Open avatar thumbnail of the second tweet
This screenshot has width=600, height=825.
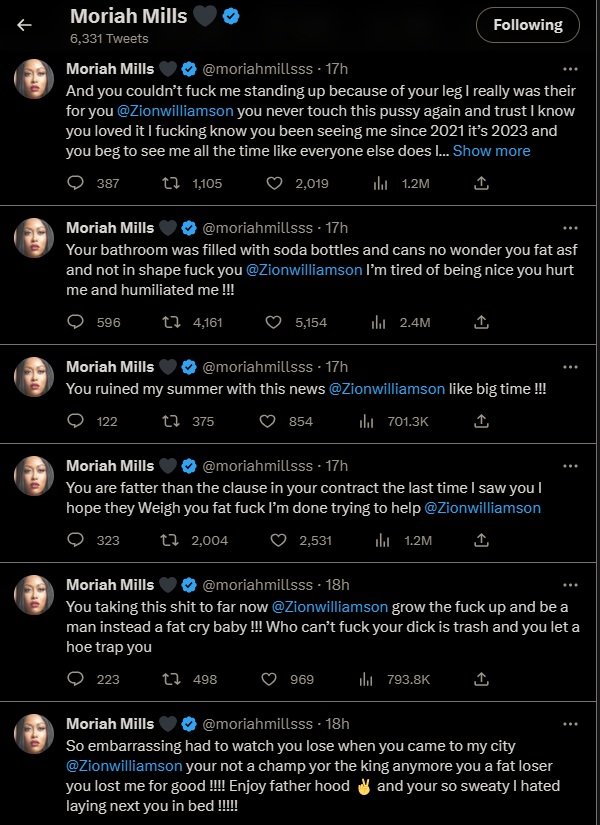[34, 237]
